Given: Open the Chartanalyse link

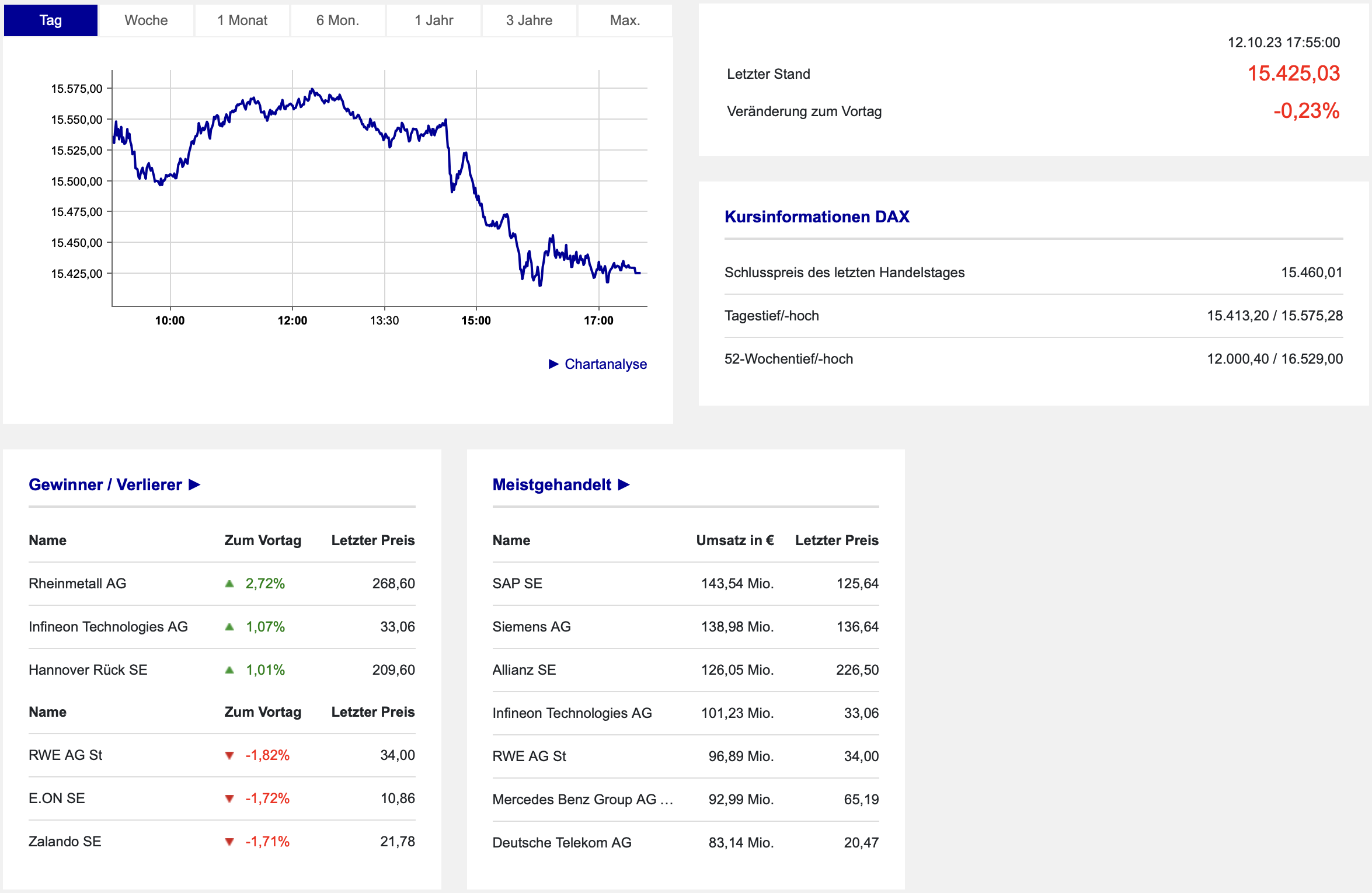Looking at the screenshot, I should (x=605, y=364).
